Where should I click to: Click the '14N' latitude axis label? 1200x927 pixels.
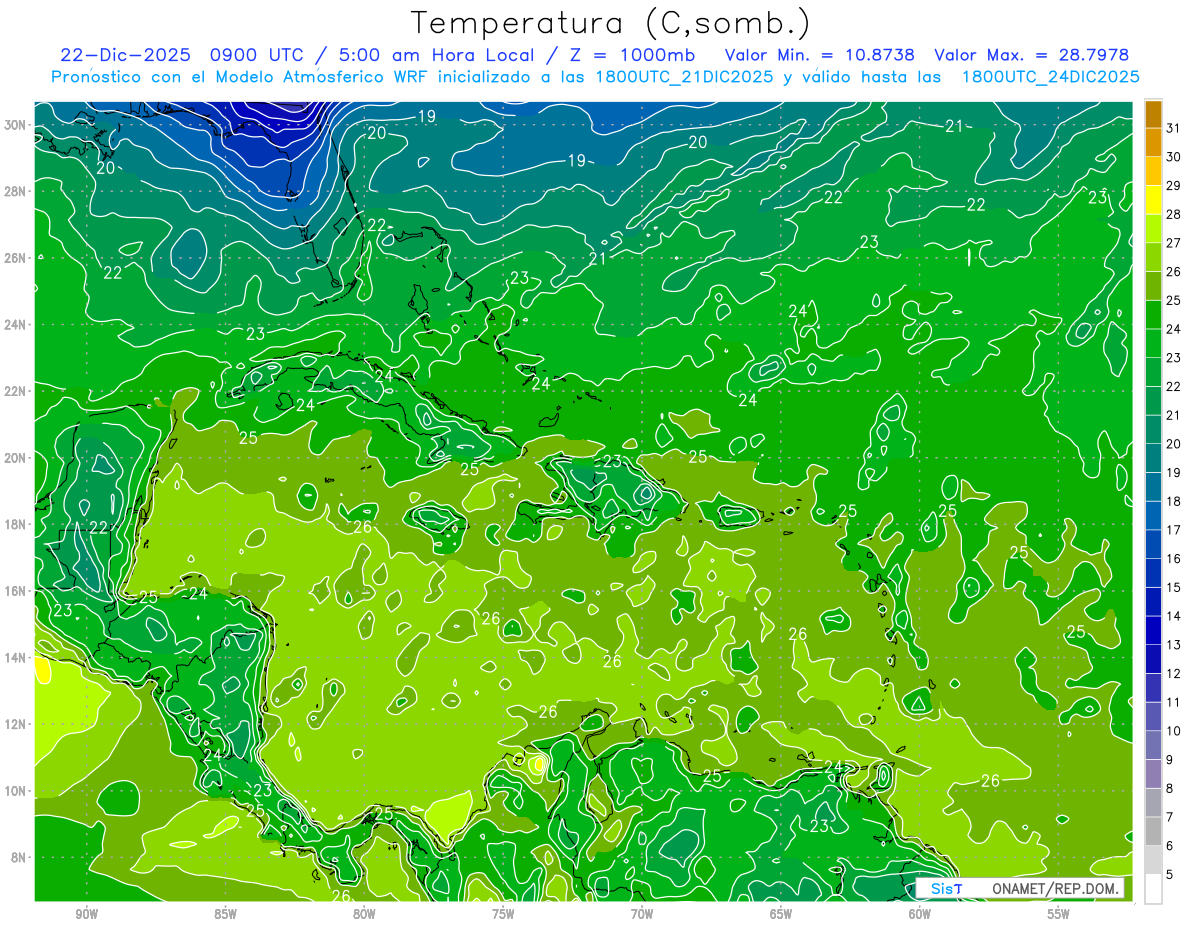point(16,658)
